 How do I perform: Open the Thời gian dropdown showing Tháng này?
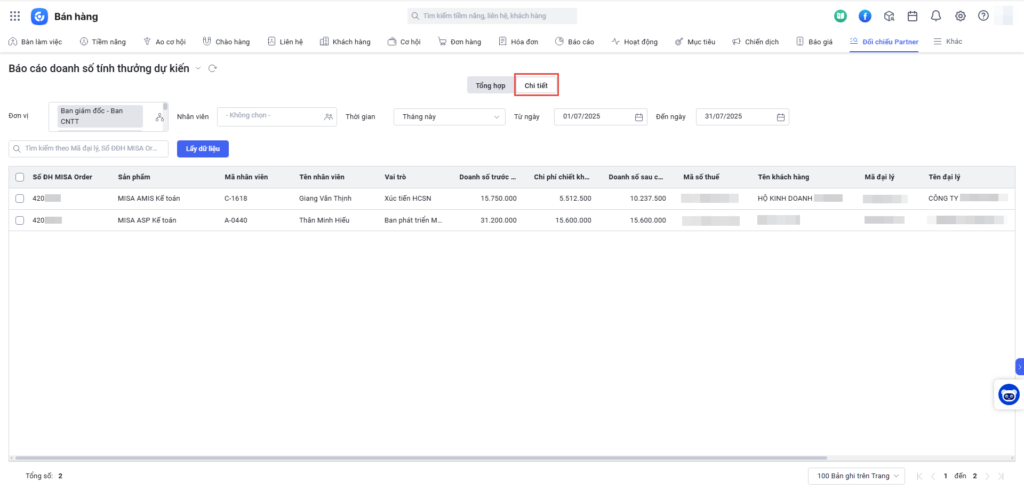449,117
